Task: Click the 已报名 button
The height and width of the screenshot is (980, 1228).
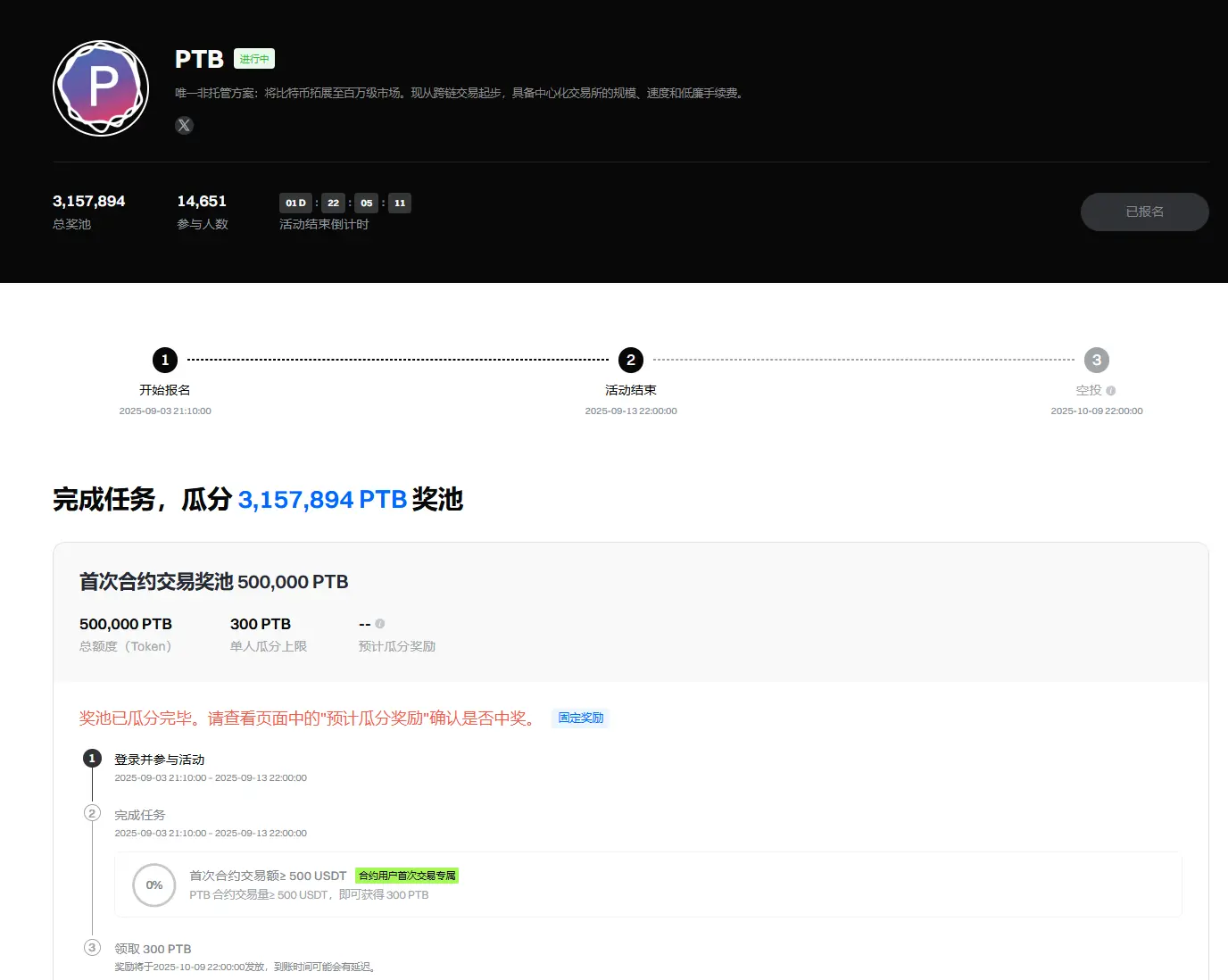Action: 1144,212
